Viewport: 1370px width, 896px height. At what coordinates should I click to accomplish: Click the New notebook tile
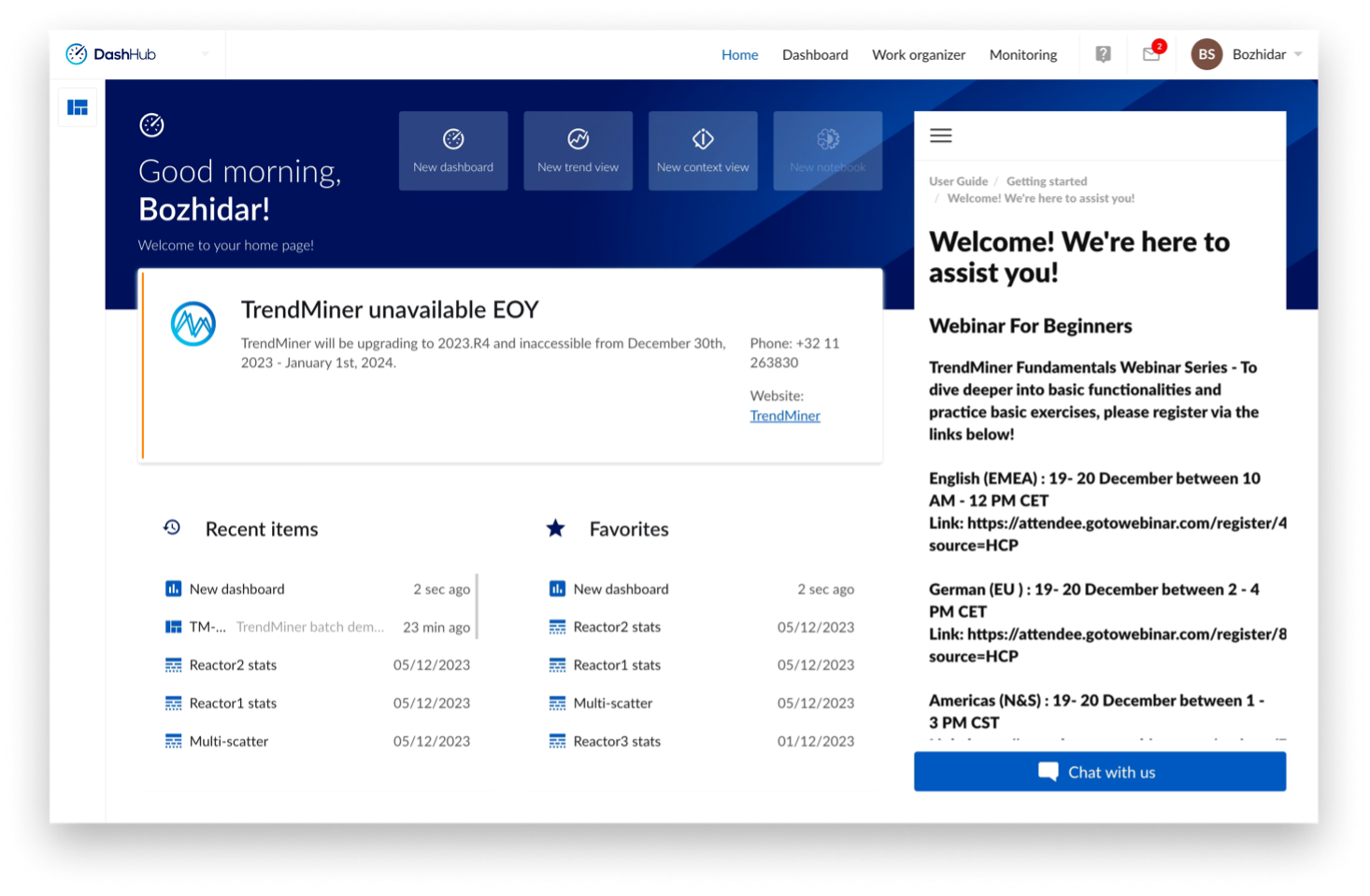point(827,151)
